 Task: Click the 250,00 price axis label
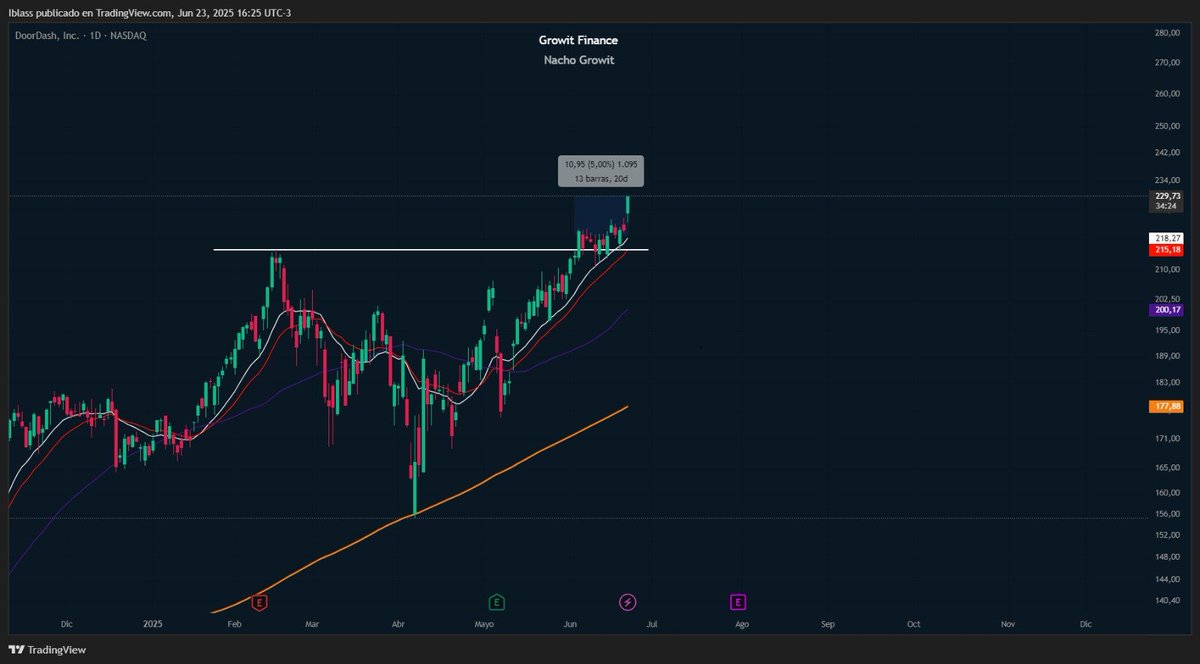1168,126
